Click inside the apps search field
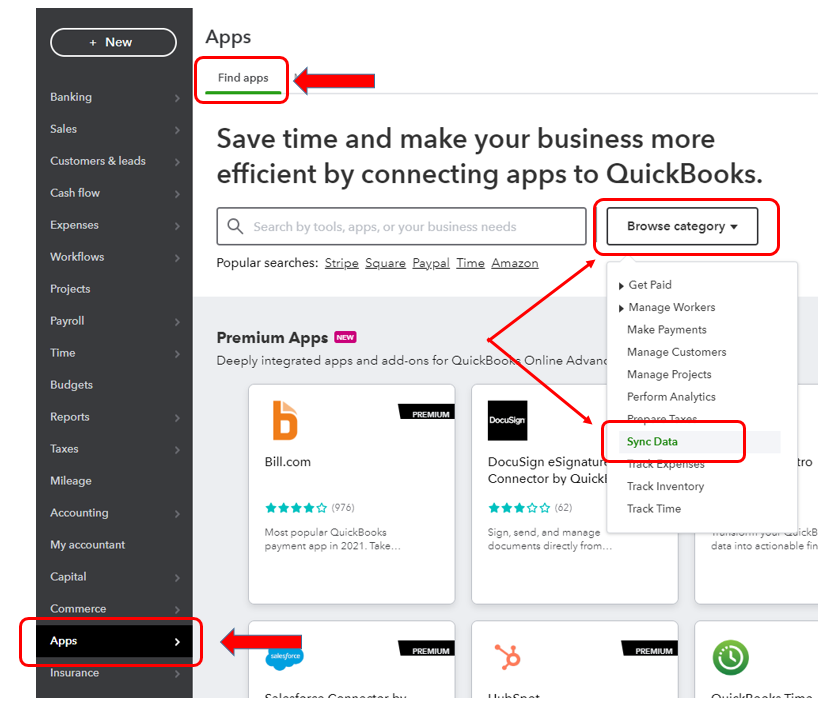The height and width of the screenshot is (719, 818). click(400, 226)
